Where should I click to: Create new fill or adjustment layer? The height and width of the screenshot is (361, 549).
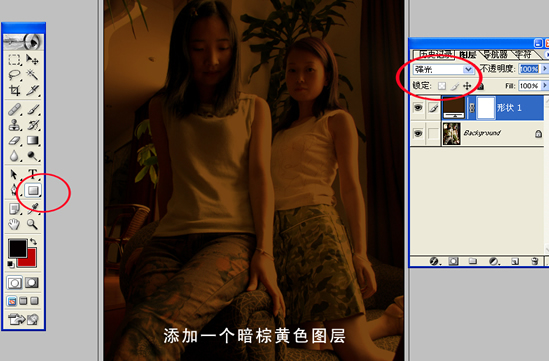coord(494,261)
